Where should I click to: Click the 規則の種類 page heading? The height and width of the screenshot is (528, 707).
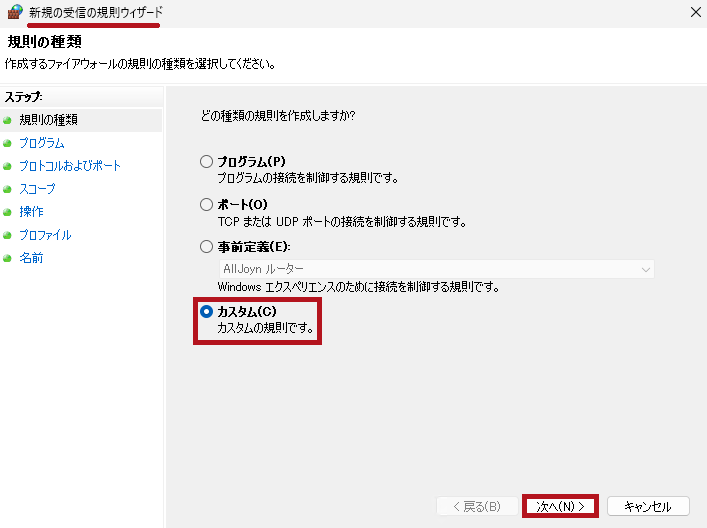click(45, 42)
